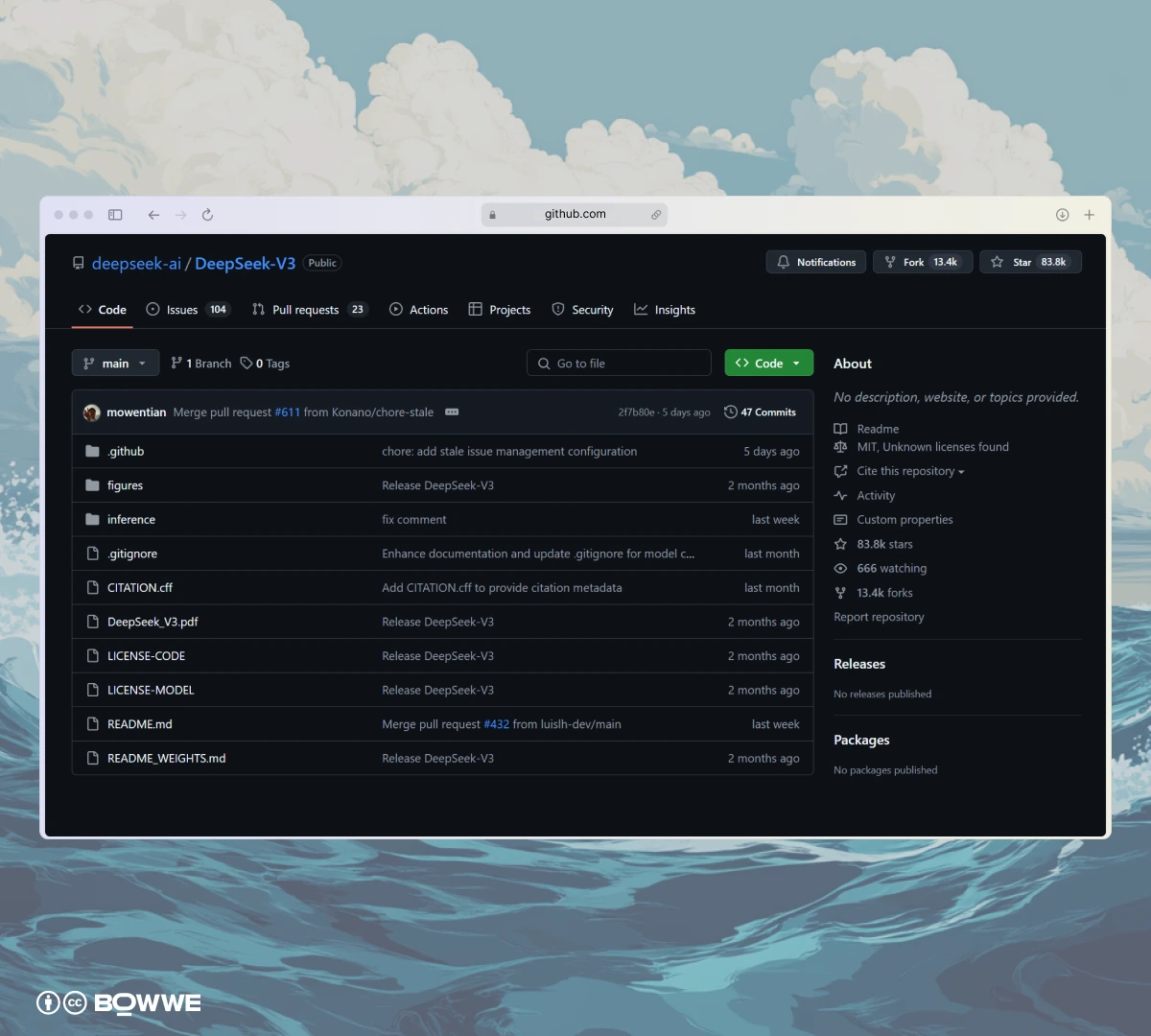Open the figures folder
Viewport: 1151px width, 1036px height.
point(125,485)
